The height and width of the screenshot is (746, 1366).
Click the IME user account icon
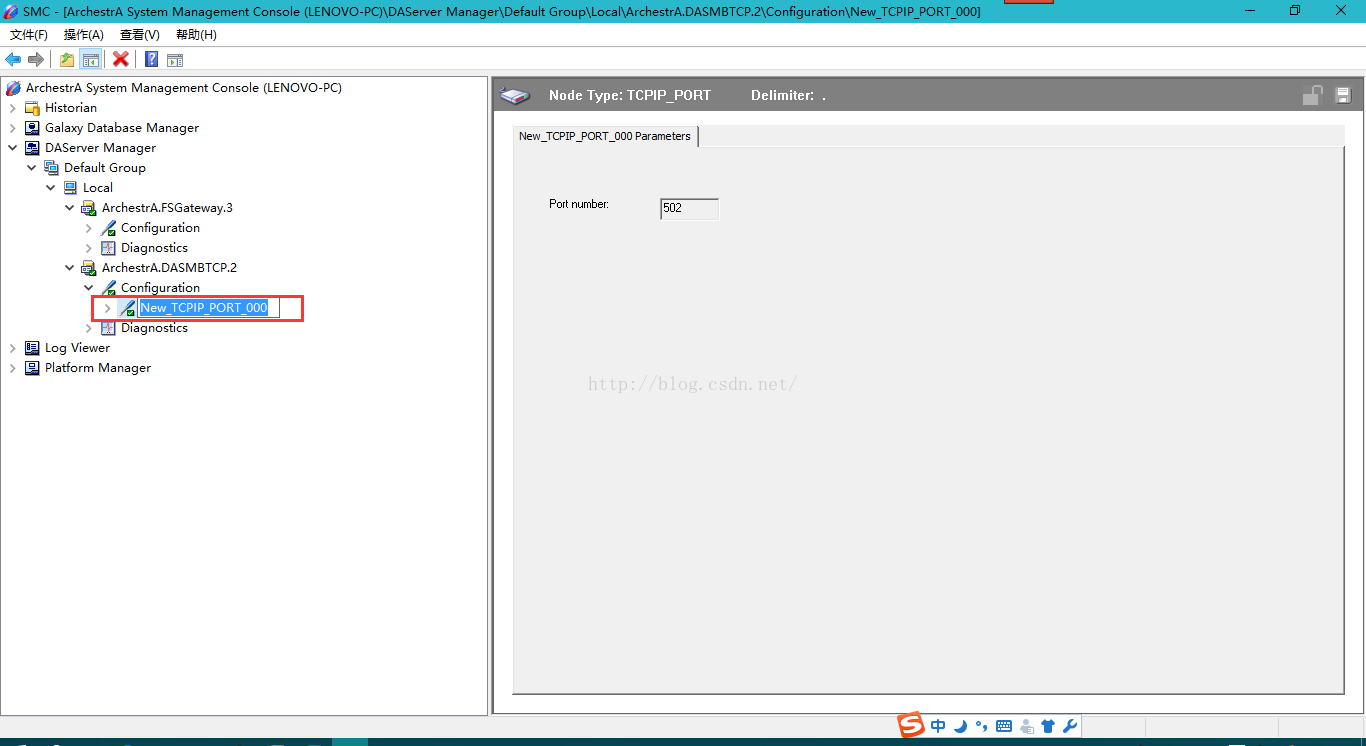click(1027, 727)
